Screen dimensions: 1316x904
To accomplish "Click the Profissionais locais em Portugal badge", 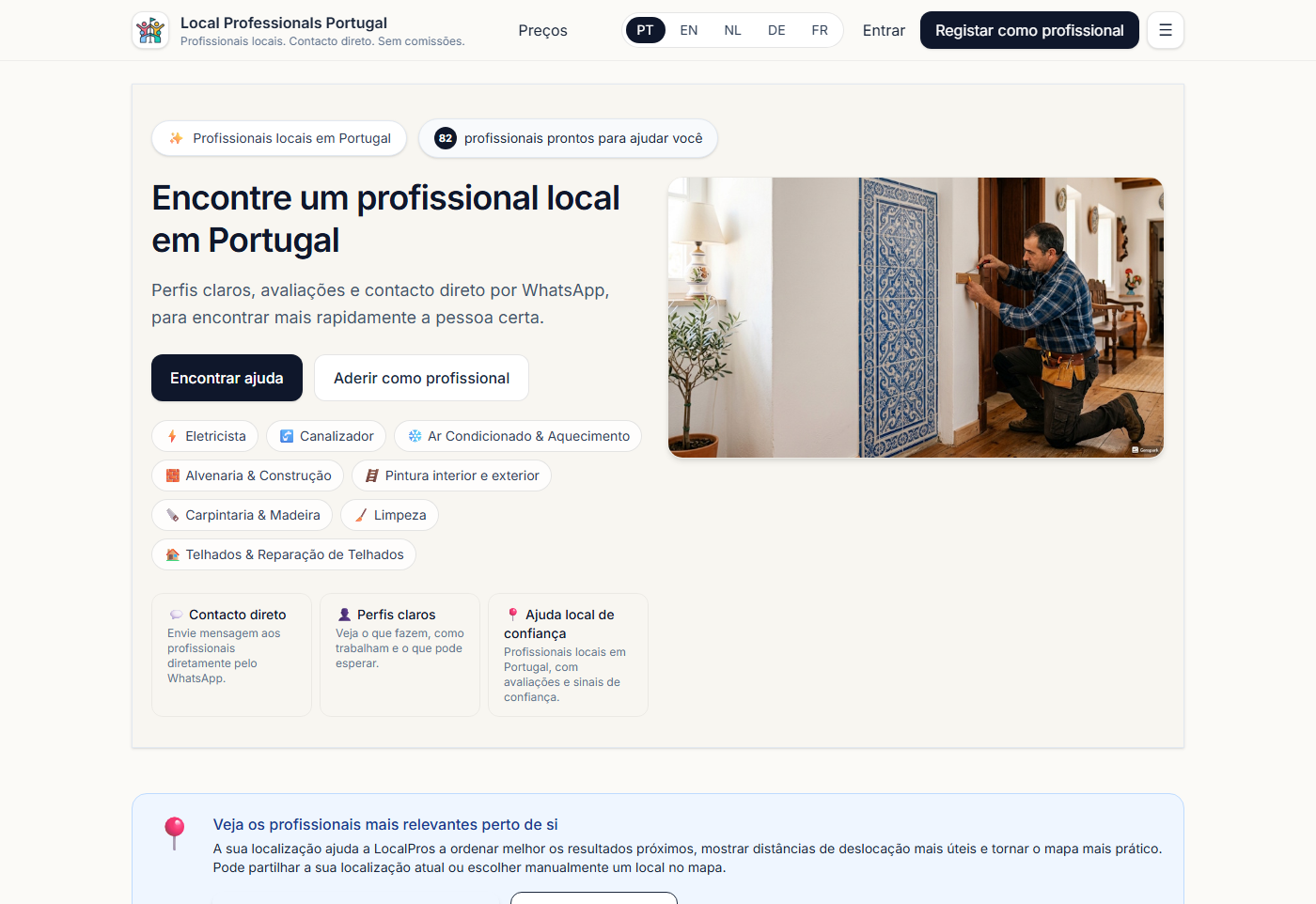I will 279,138.
